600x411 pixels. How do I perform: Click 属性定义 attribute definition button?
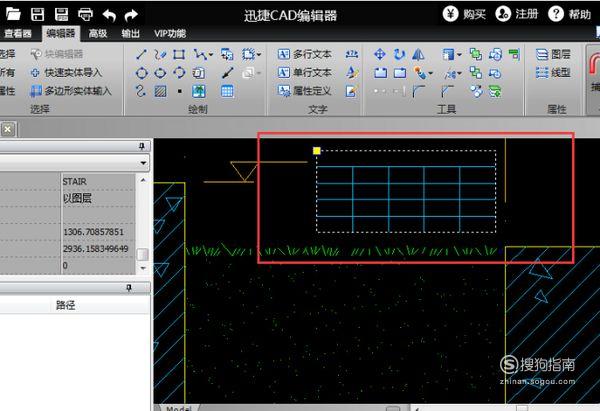tap(305, 91)
